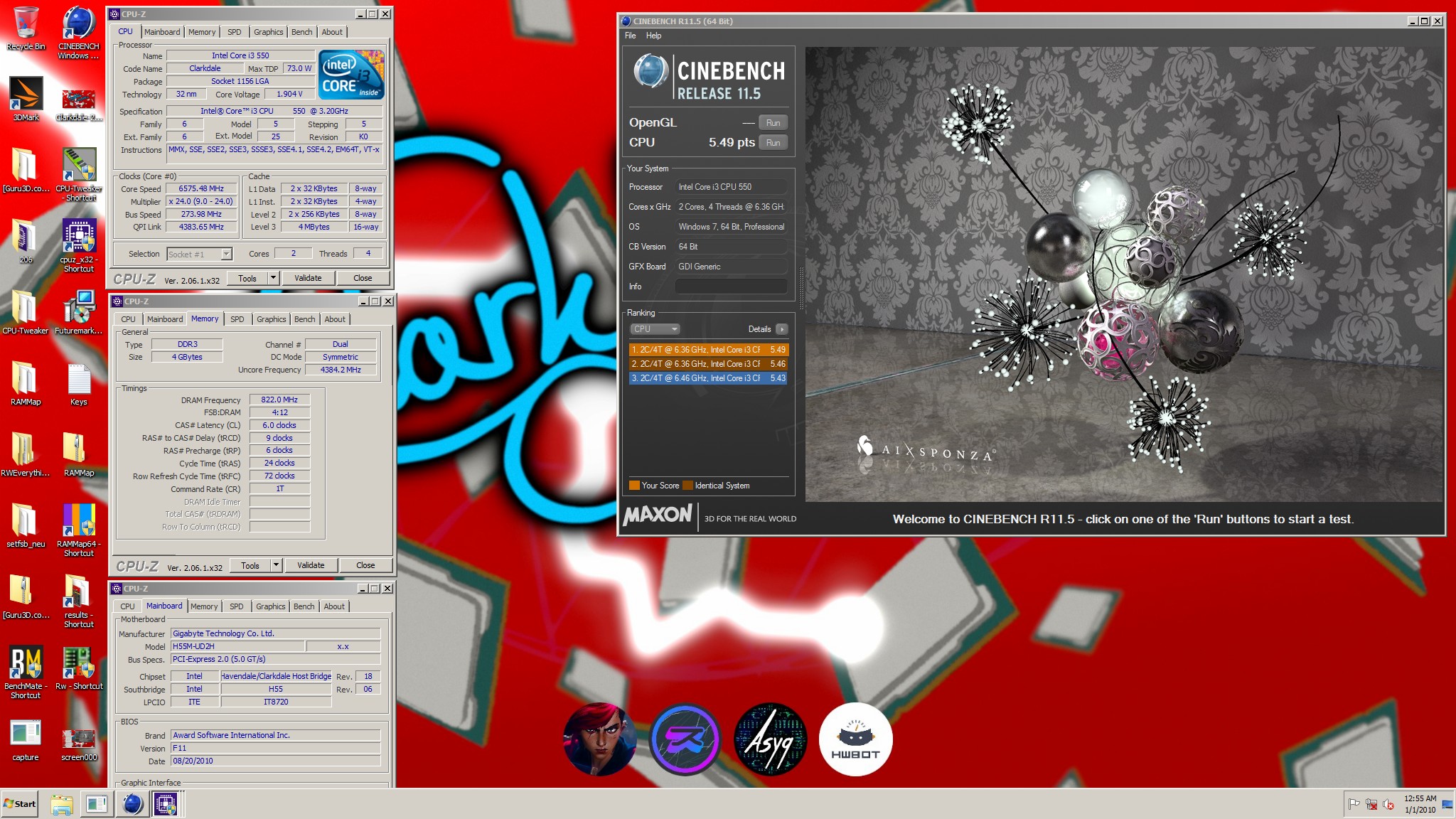Image resolution: width=1456 pixels, height=819 pixels.
Task: Open the RWEverything archive icon
Action: tap(26, 454)
